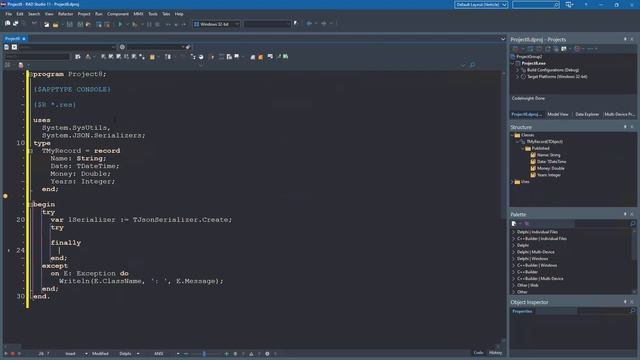Expand Target Platforms (Windows 32-bit) node
Image resolution: width=640 pixels, height=360 pixels.
pos(517,77)
